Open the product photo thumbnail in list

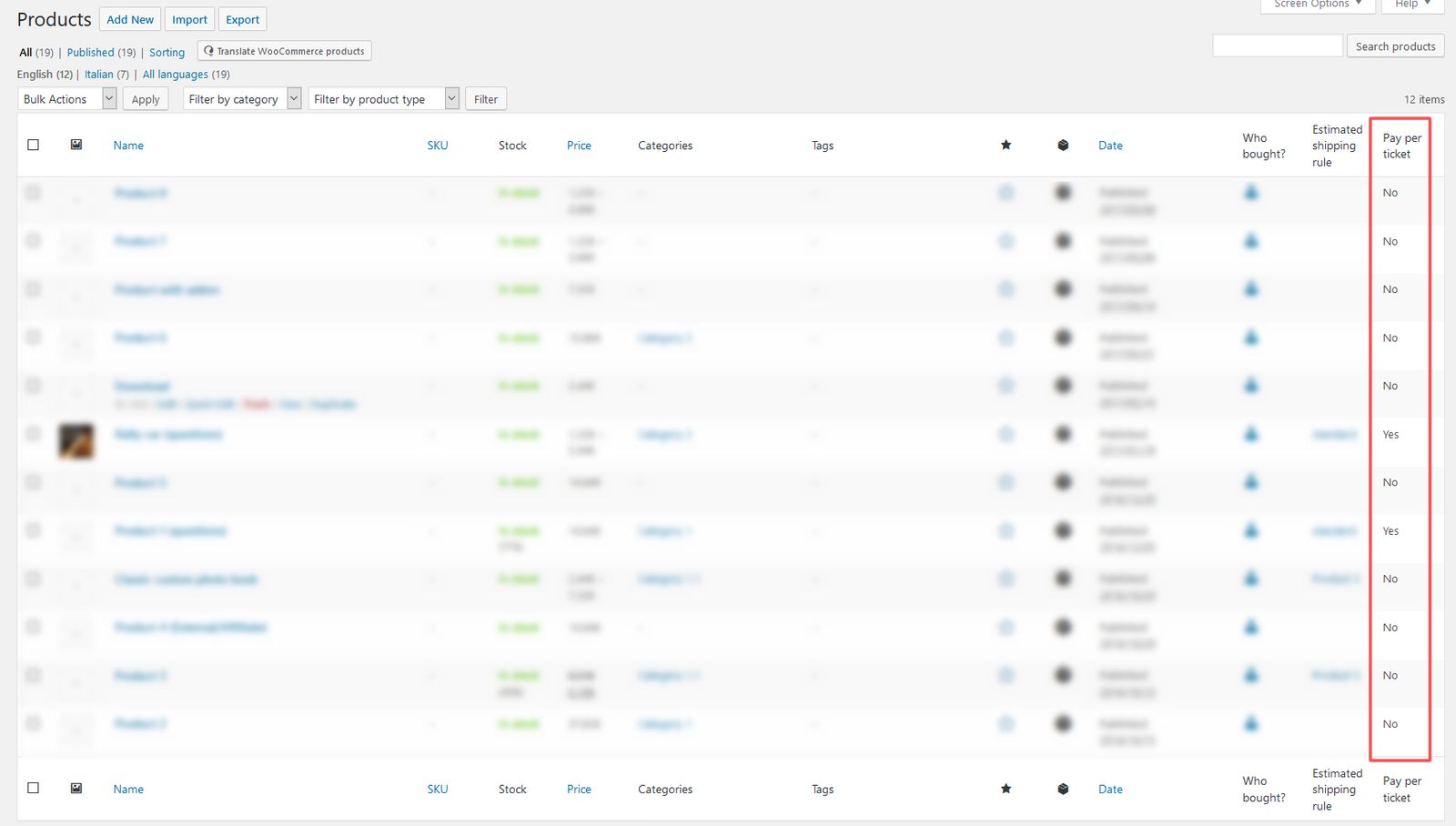(x=76, y=441)
